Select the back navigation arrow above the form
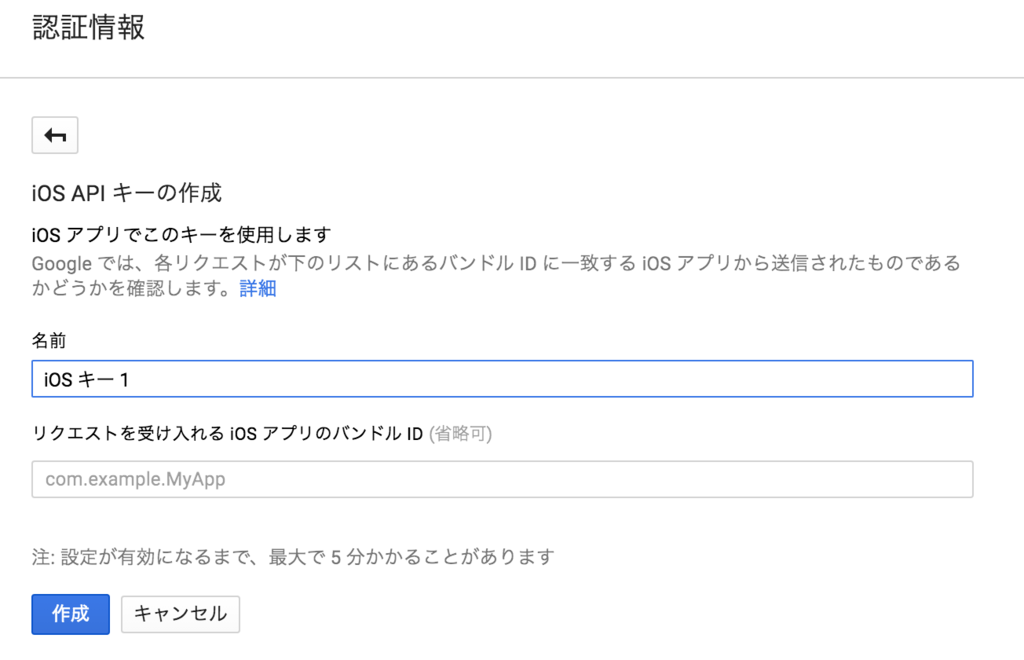 coord(55,135)
